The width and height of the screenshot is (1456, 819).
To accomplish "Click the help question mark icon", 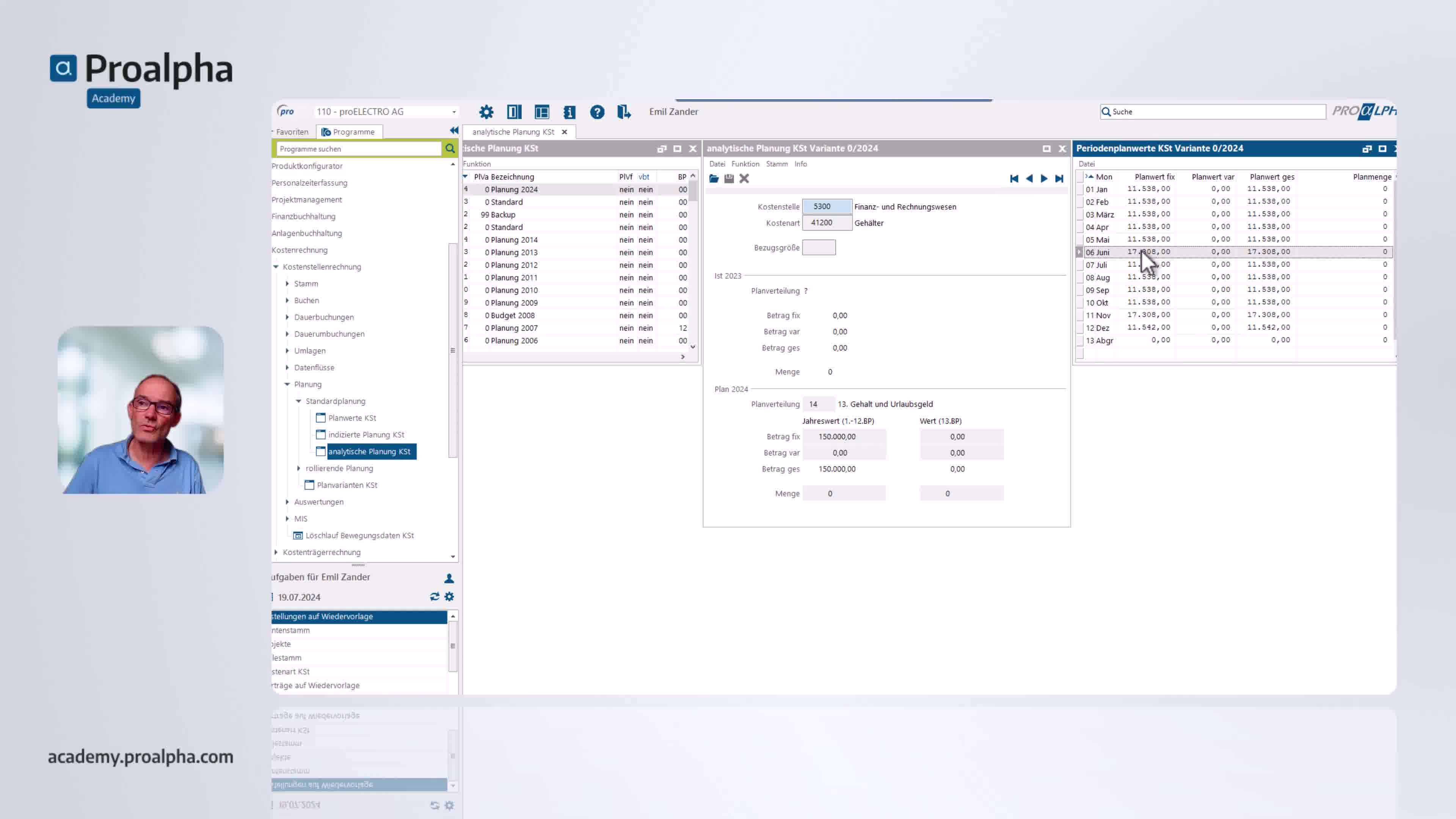I will coord(597,112).
